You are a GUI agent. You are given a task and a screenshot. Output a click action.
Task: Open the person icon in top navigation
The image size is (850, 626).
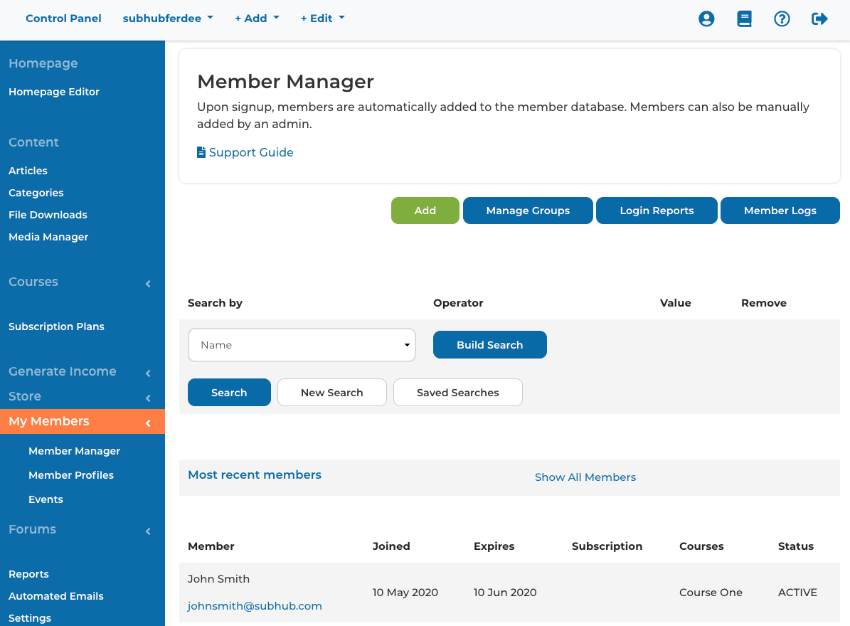[x=706, y=18]
